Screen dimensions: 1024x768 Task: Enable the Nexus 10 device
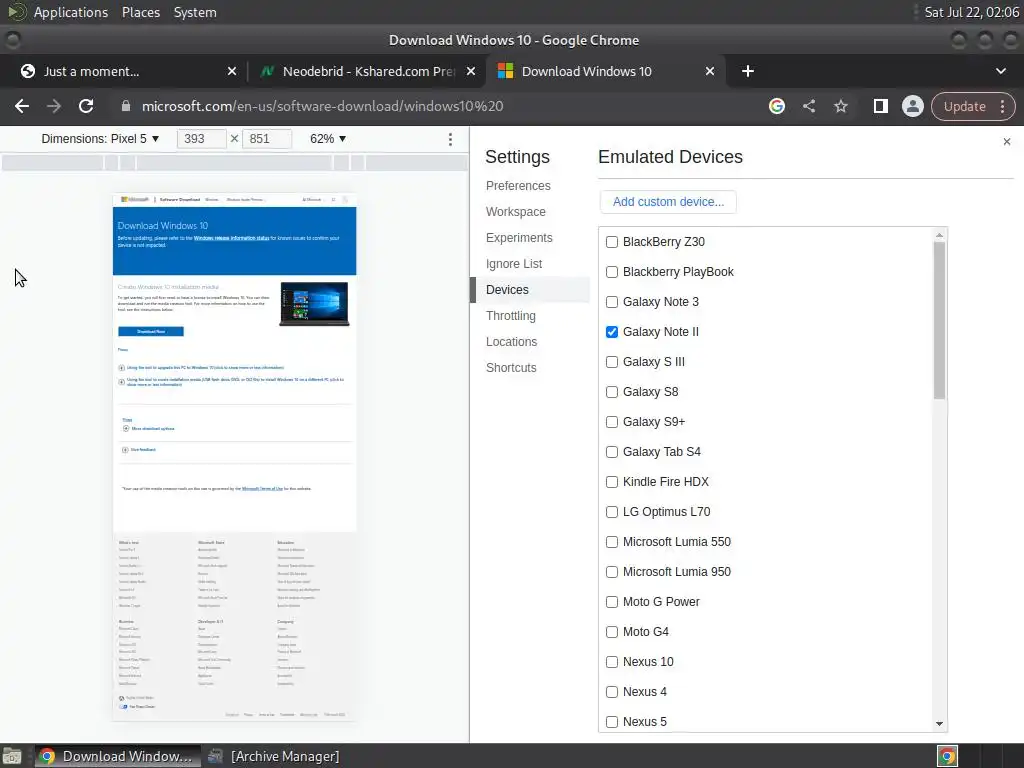coord(612,663)
